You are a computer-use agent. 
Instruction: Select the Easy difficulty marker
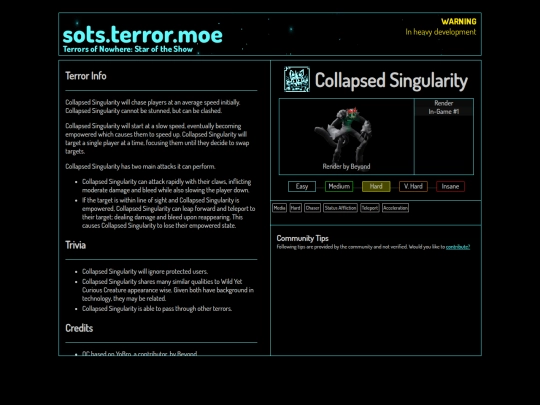302,186
